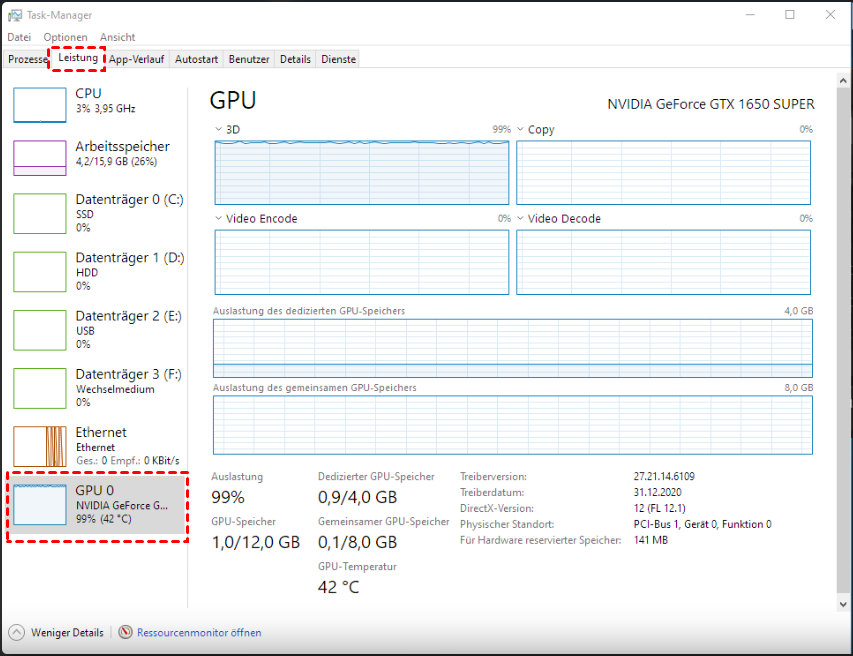The width and height of the screenshot is (853, 656).
Task: Click the Task-Manager title bar icon
Action: (15, 15)
